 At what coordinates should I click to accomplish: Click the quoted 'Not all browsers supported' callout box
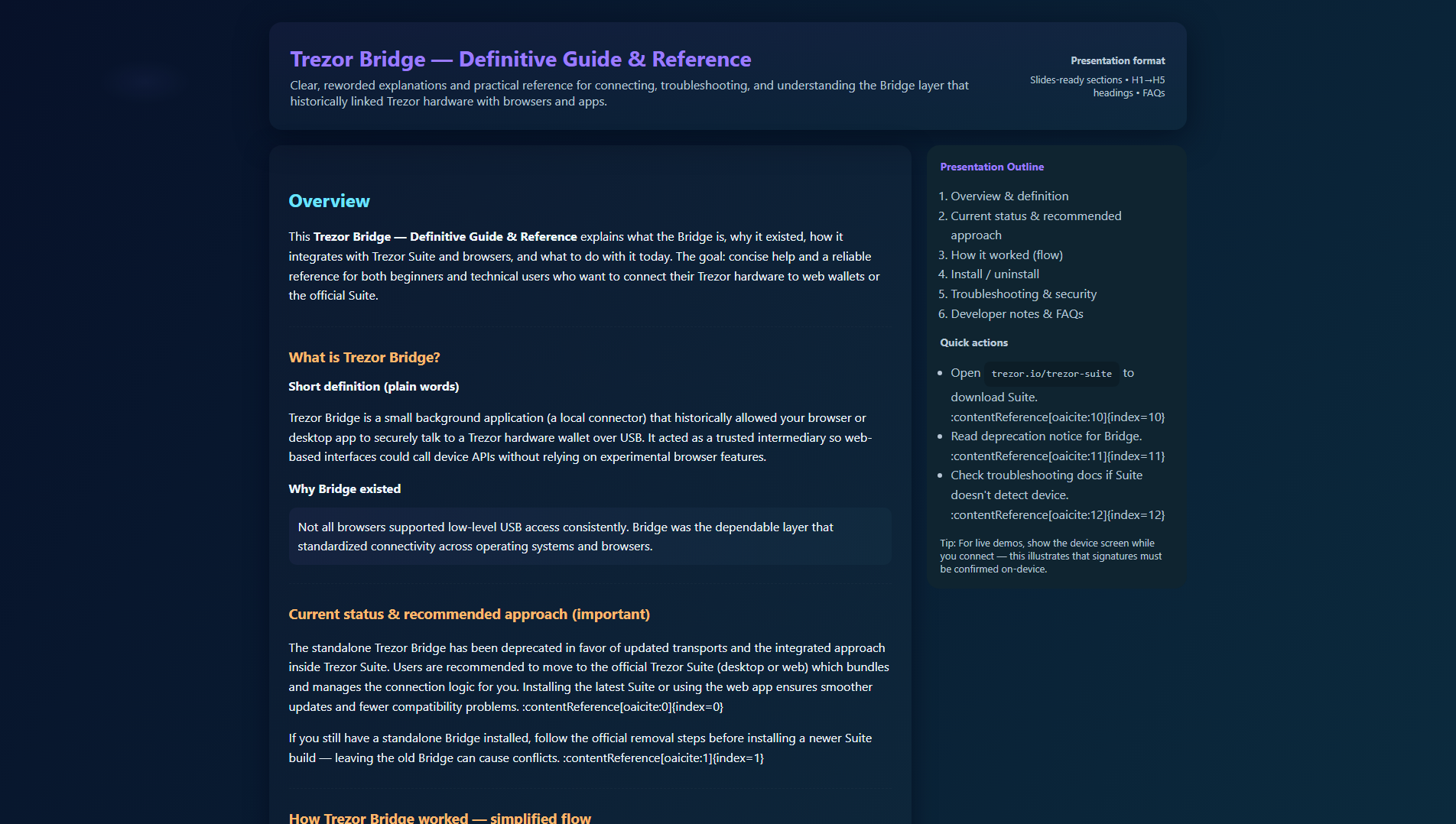[590, 537]
